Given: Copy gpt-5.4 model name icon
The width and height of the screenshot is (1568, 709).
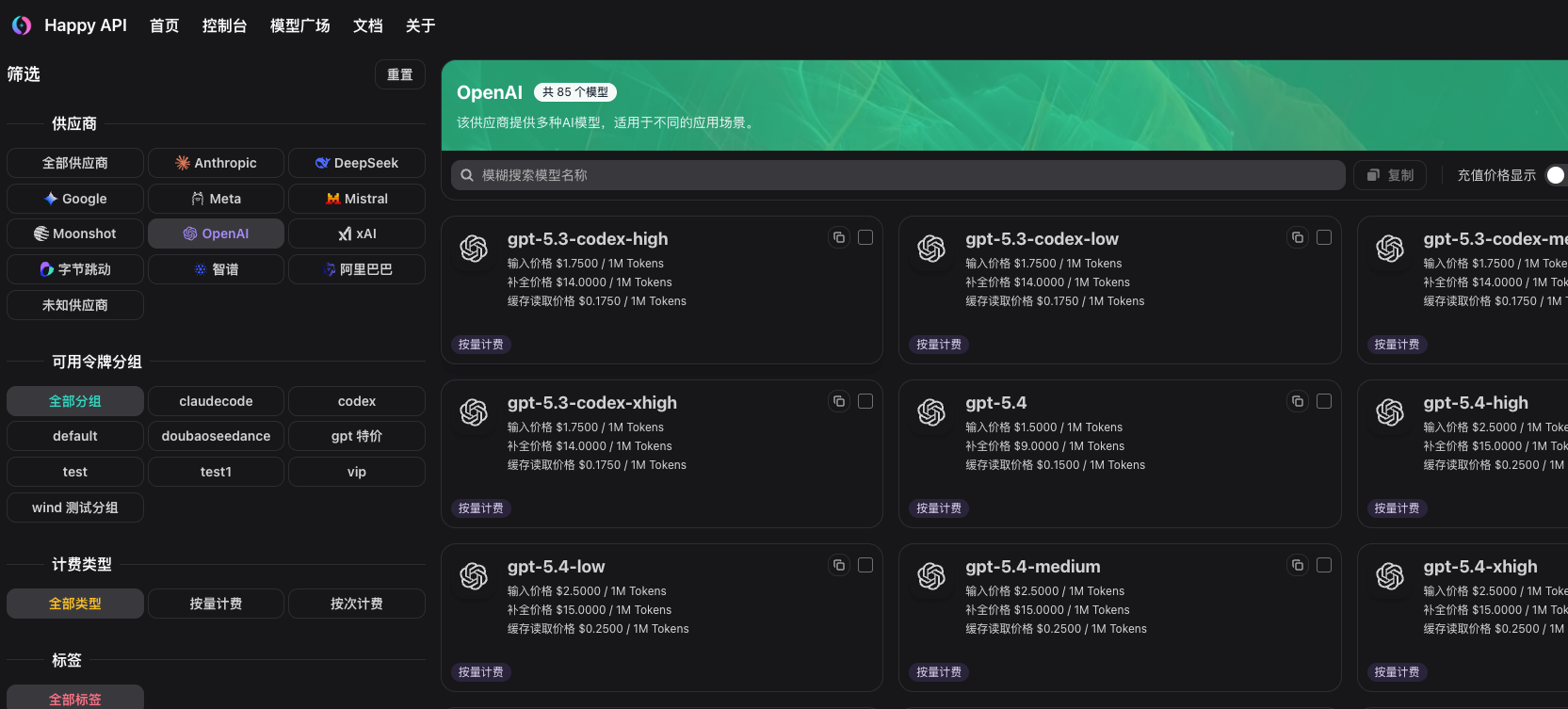Looking at the screenshot, I should point(1298,401).
